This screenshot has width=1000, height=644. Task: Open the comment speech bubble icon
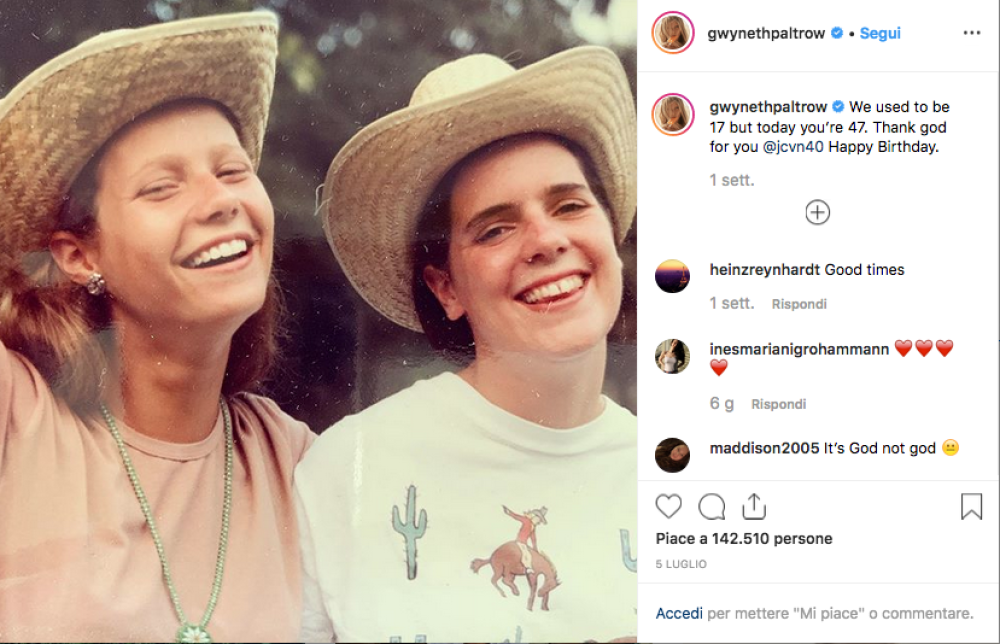click(712, 507)
